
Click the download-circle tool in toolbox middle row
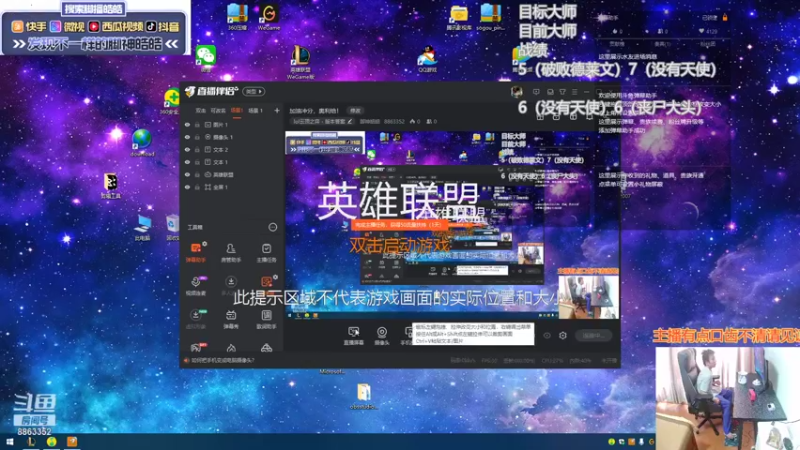(x=231, y=282)
